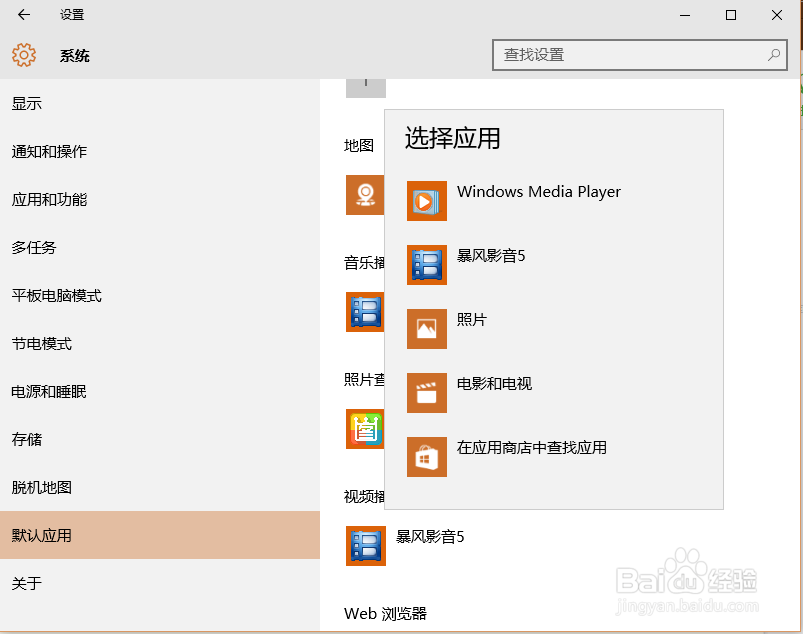Choose 暴风影音5 from the app list
The height and width of the screenshot is (634, 803).
click(554, 265)
